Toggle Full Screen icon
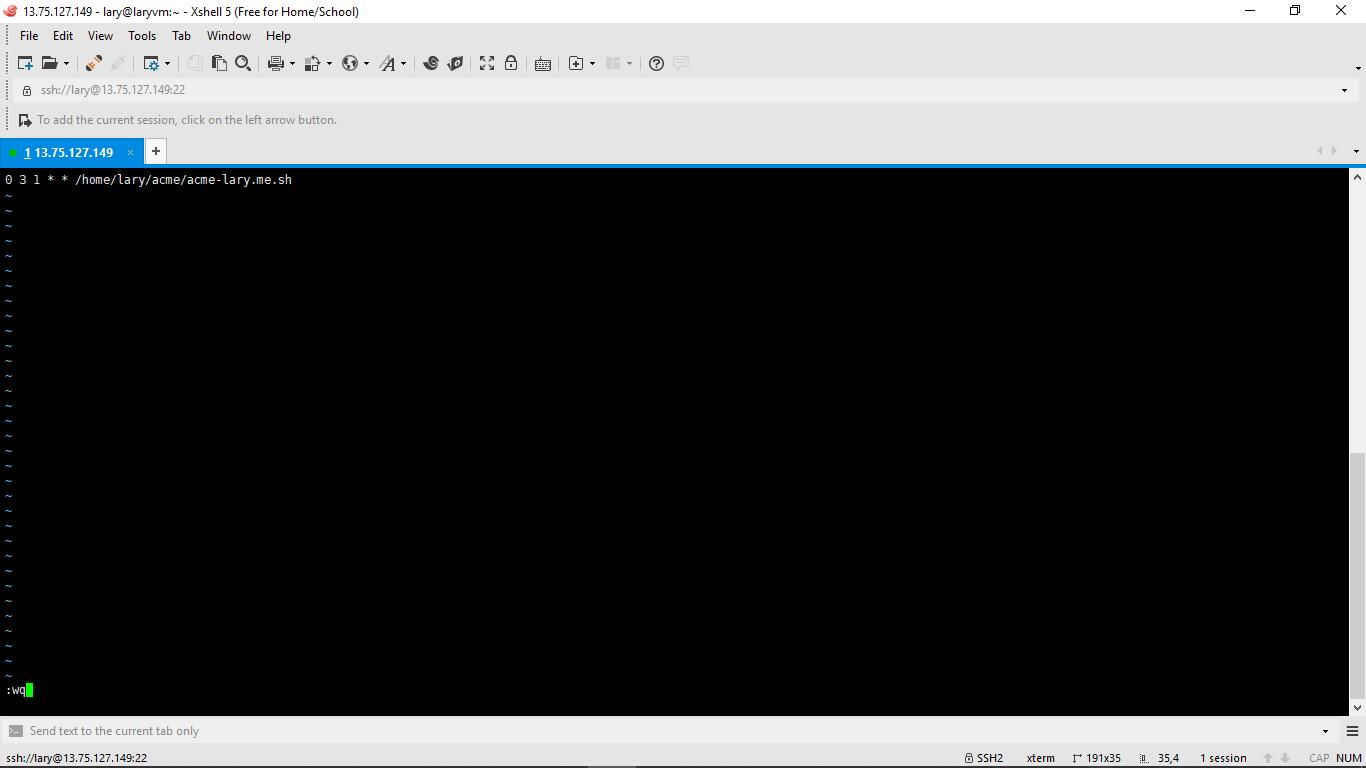 [487, 63]
